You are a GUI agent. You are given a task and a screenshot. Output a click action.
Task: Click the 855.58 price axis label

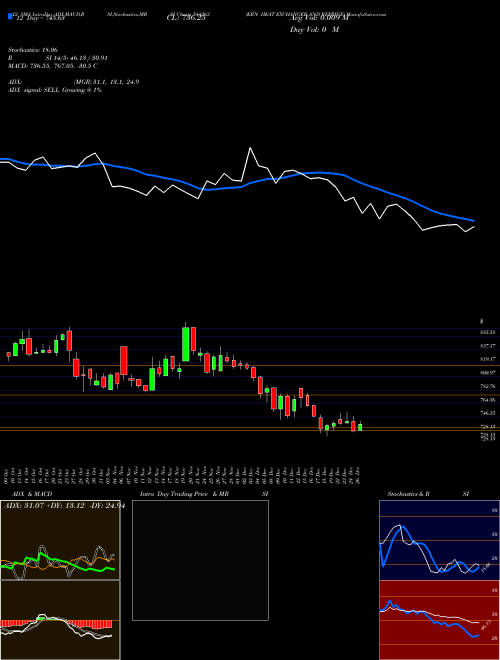click(487, 332)
